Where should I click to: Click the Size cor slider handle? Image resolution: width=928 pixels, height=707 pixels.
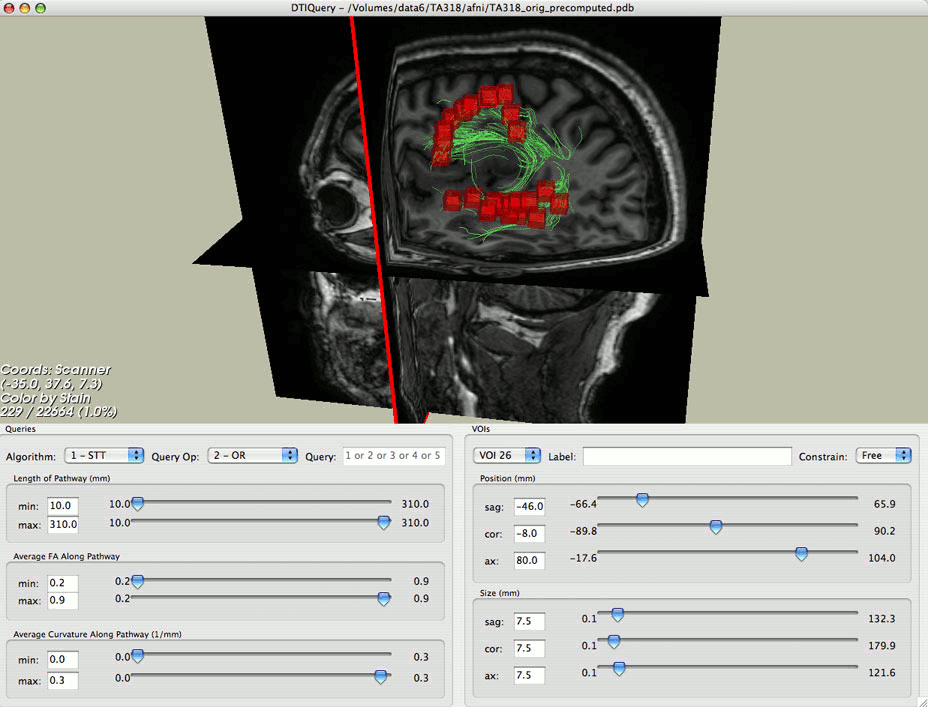pos(614,641)
